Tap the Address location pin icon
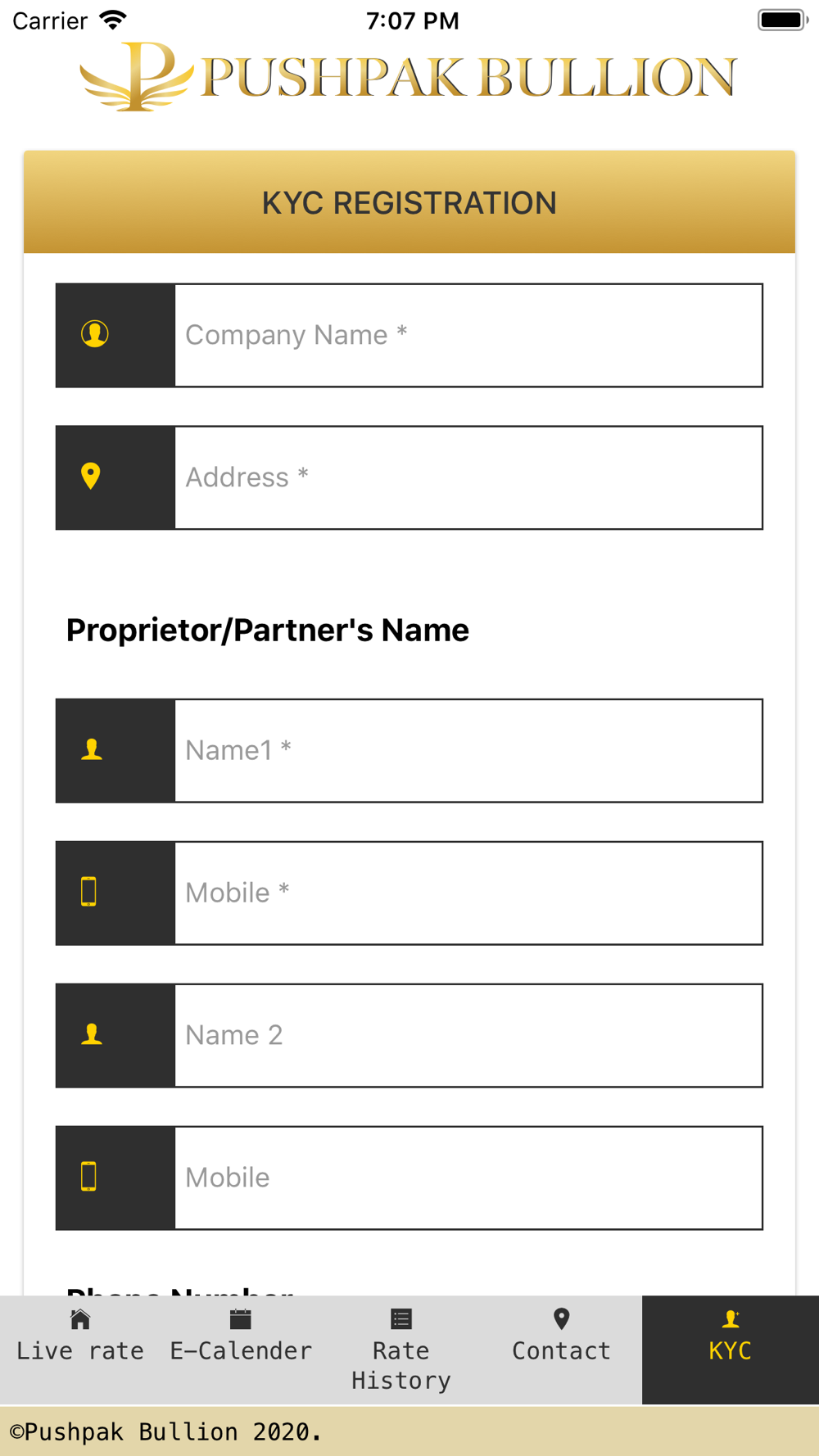 click(x=91, y=476)
